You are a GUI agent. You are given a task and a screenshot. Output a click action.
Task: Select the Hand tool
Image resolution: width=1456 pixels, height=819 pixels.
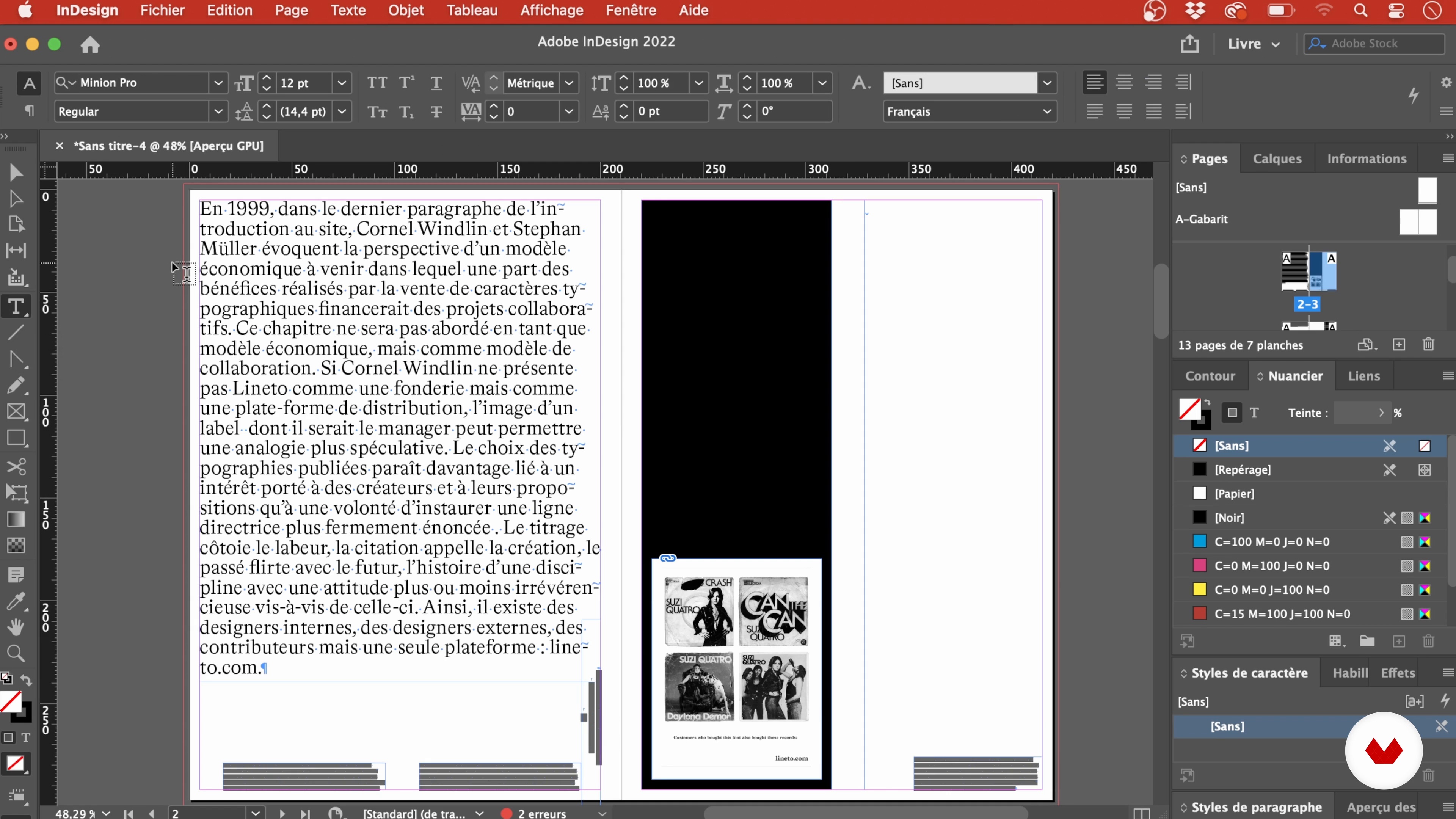pos(16,628)
